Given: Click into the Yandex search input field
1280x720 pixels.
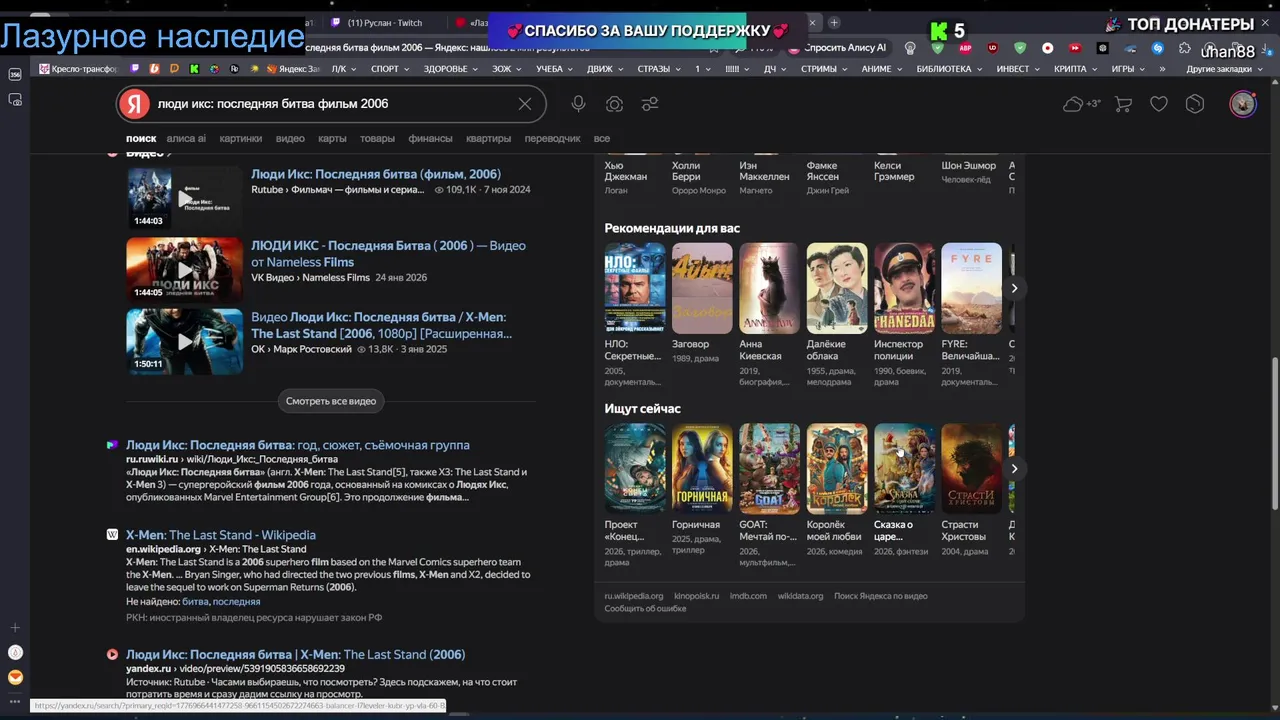Looking at the screenshot, I should coord(330,104).
